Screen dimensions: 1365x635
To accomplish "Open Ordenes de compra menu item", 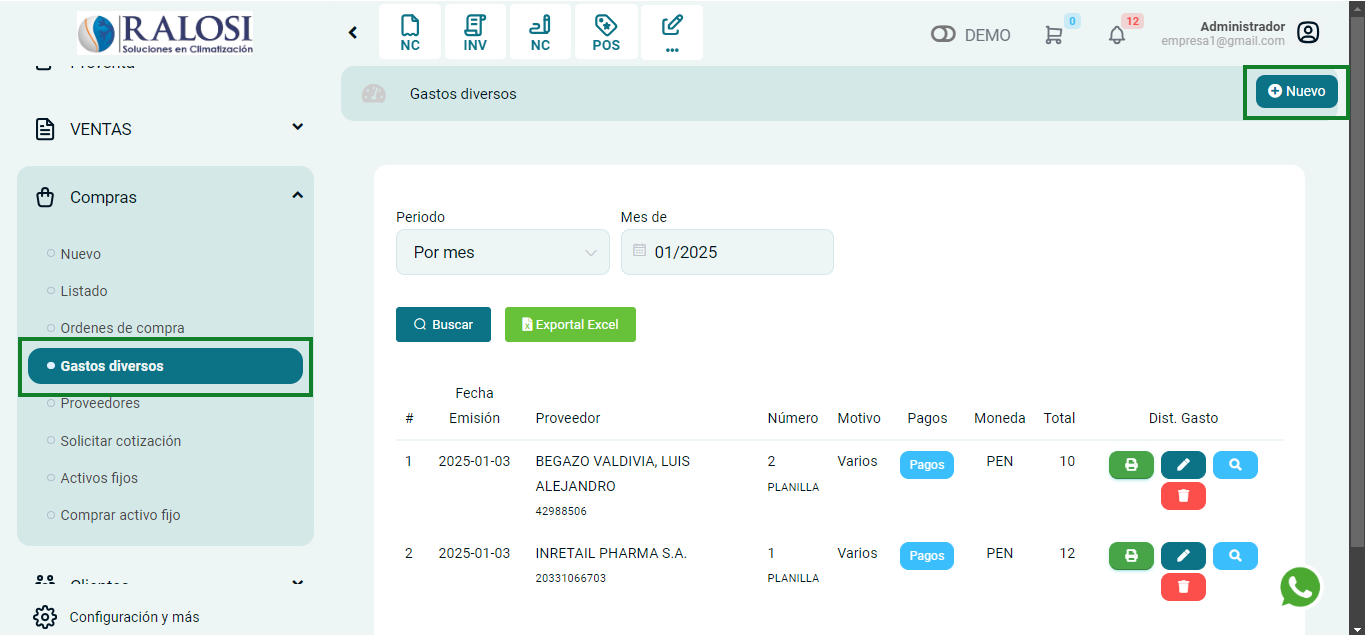I will point(122,328).
